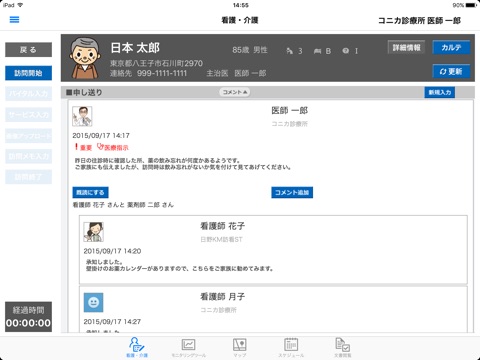Tap 看護師 月子 smiley avatar
Image resolution: width=480 pixels, height=360 pixels.
(x=93, y=302)
